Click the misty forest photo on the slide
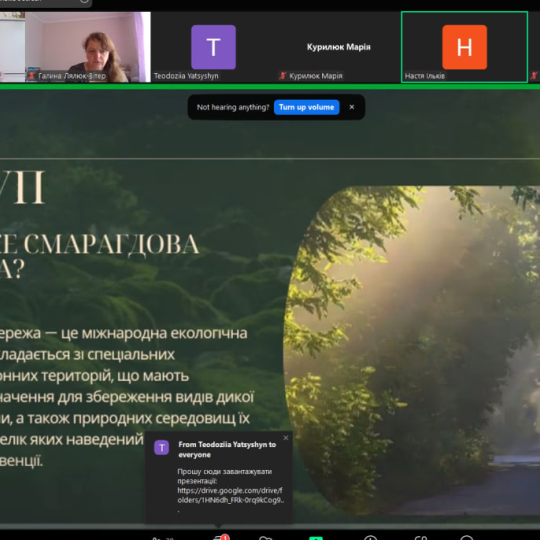Viewport: 540px width, 540px height. click(x=412, y=350)
